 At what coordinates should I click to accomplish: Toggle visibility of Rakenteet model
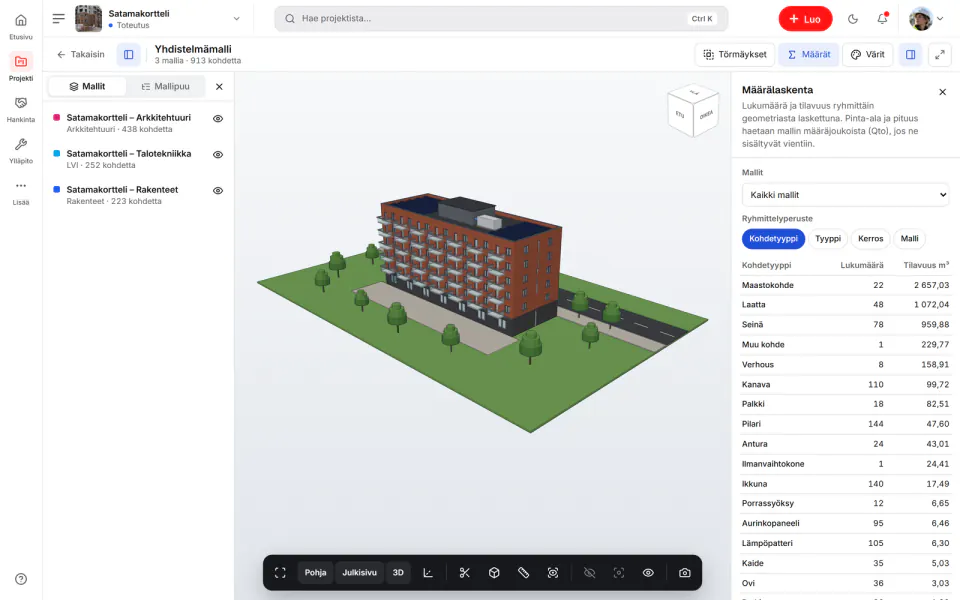tap(218, 191)
